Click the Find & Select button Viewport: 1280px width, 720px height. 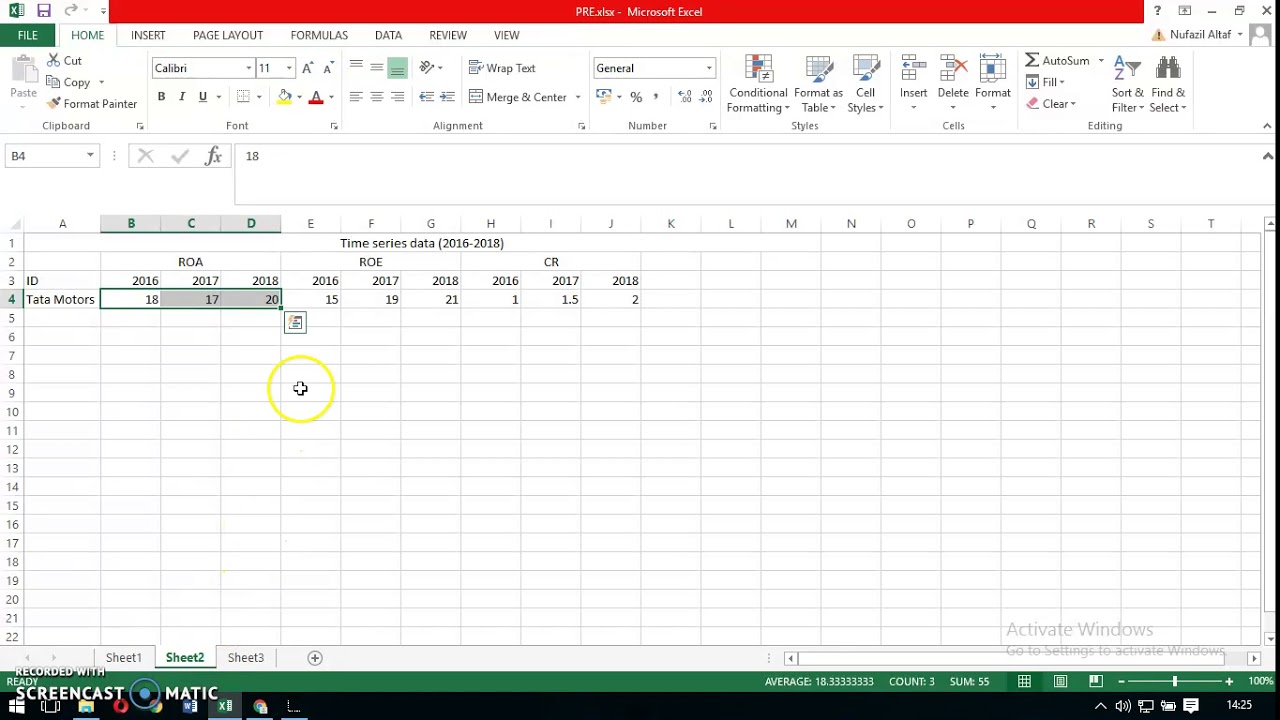(1167, 85)
